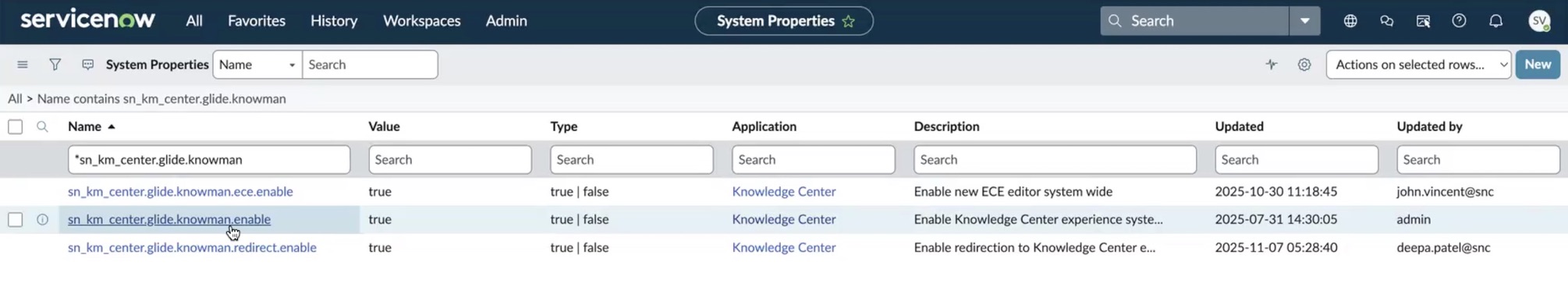Click 'Enable redirection to Knowledge Center' description
This screenshot has height=305, width=1568.
[x=1034, y=247]
